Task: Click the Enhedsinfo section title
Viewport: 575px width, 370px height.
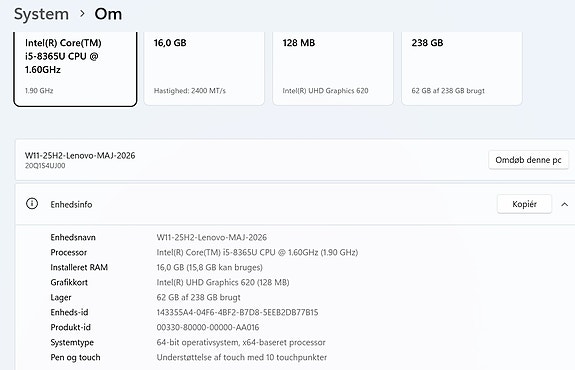Action: tap(71, 205)
